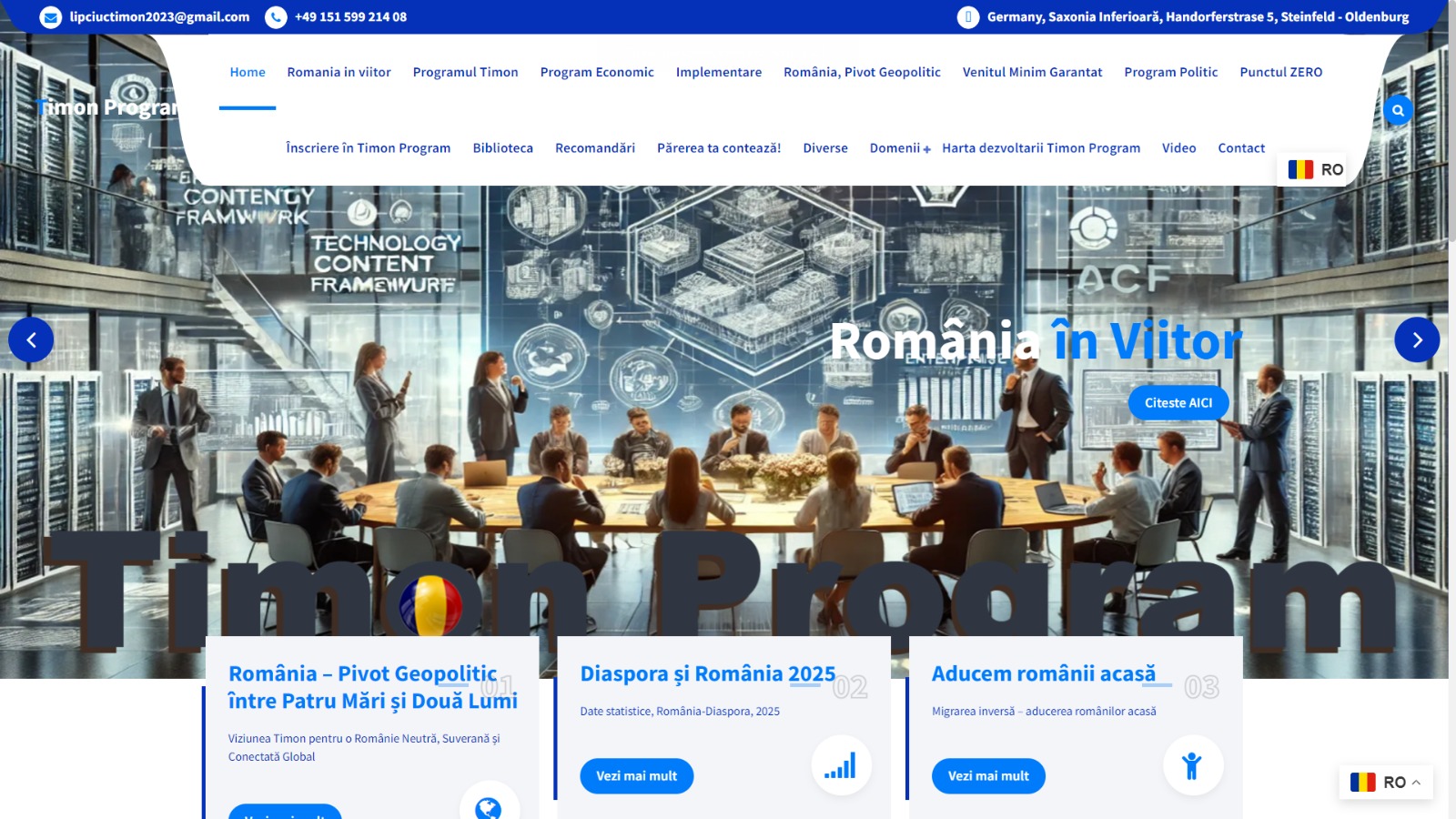Screen dimensions: 1456x819
Task: Advance slider with right arrow
Action: 1417,340
